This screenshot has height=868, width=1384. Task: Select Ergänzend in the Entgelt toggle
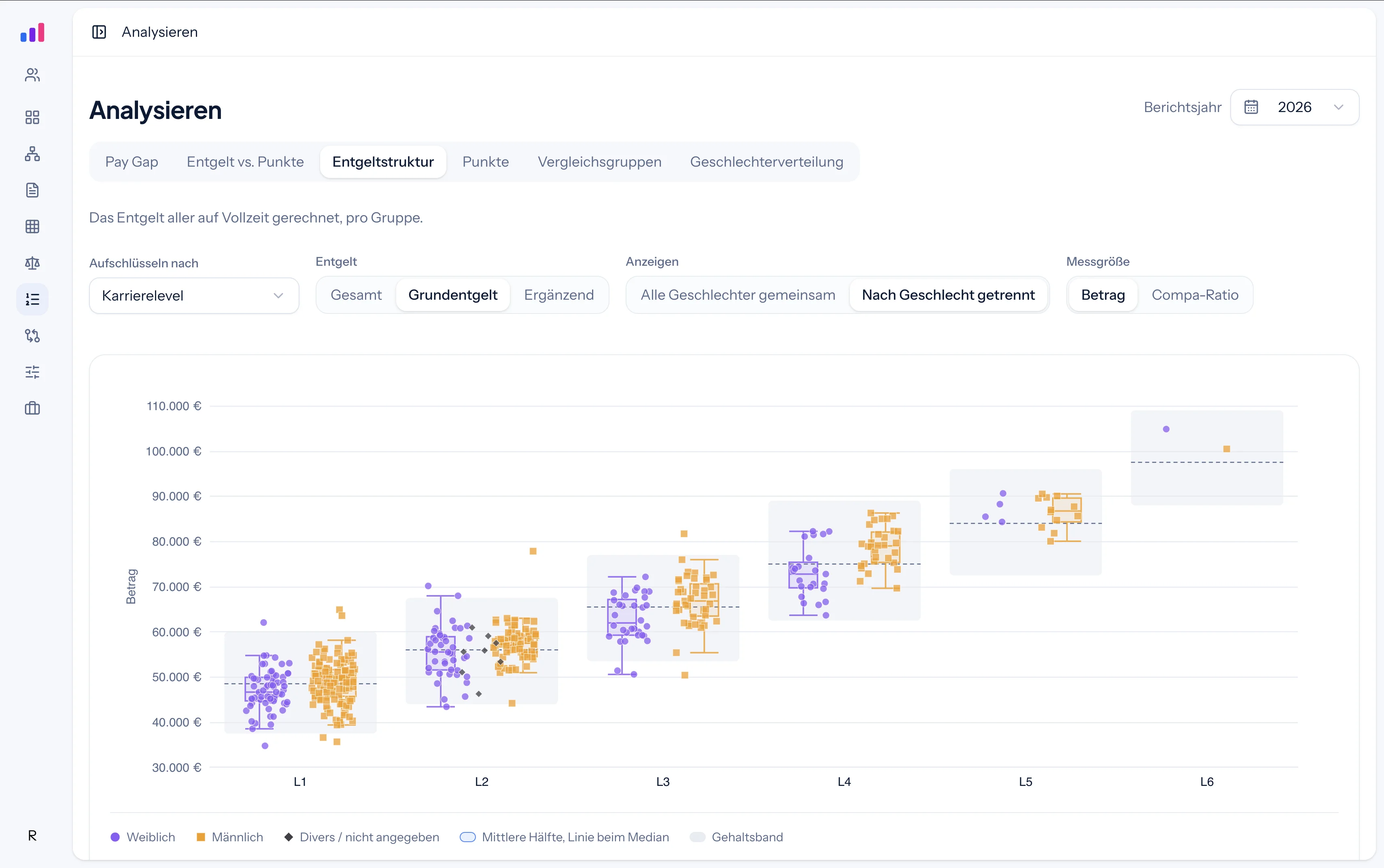pos(559,295)
